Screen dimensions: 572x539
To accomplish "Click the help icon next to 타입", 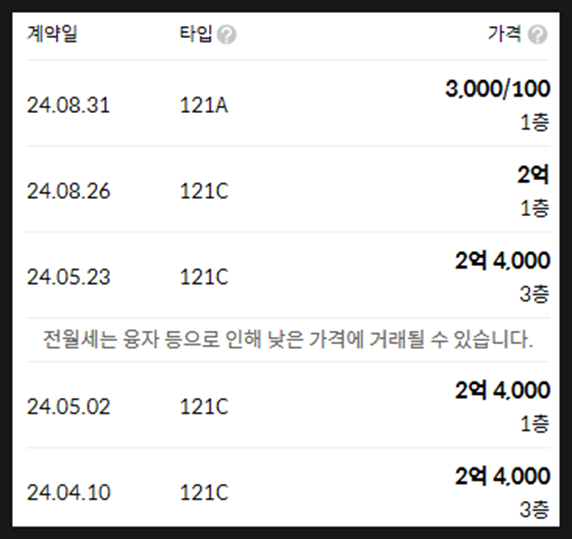I will [227, 35].
